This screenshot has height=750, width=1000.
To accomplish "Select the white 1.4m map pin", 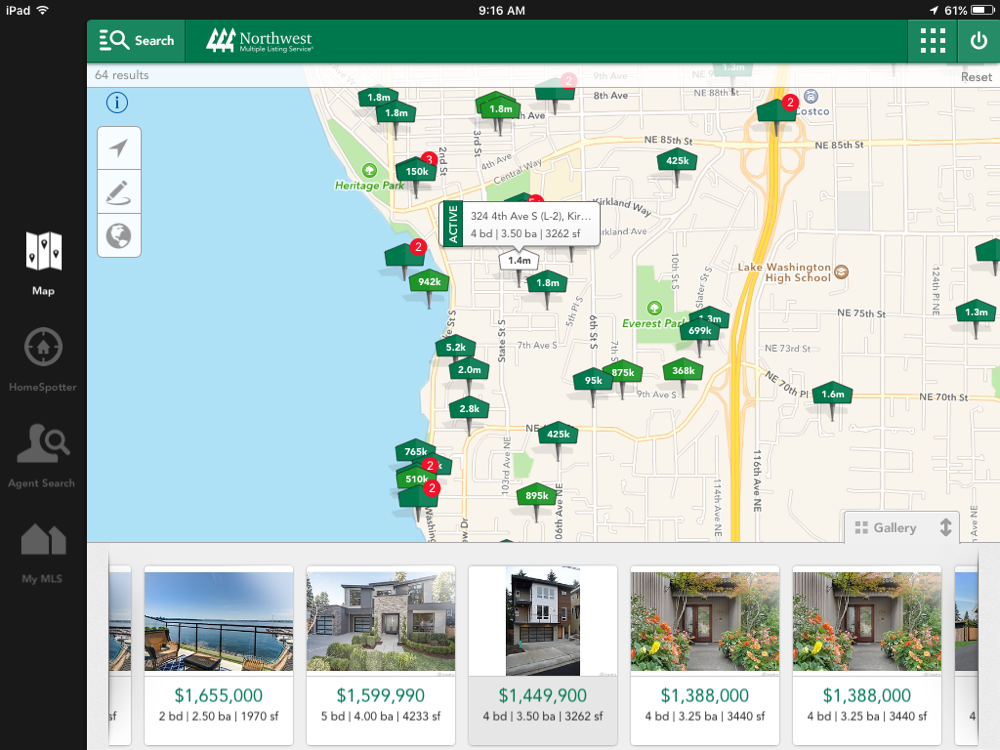I will (519, 260).
